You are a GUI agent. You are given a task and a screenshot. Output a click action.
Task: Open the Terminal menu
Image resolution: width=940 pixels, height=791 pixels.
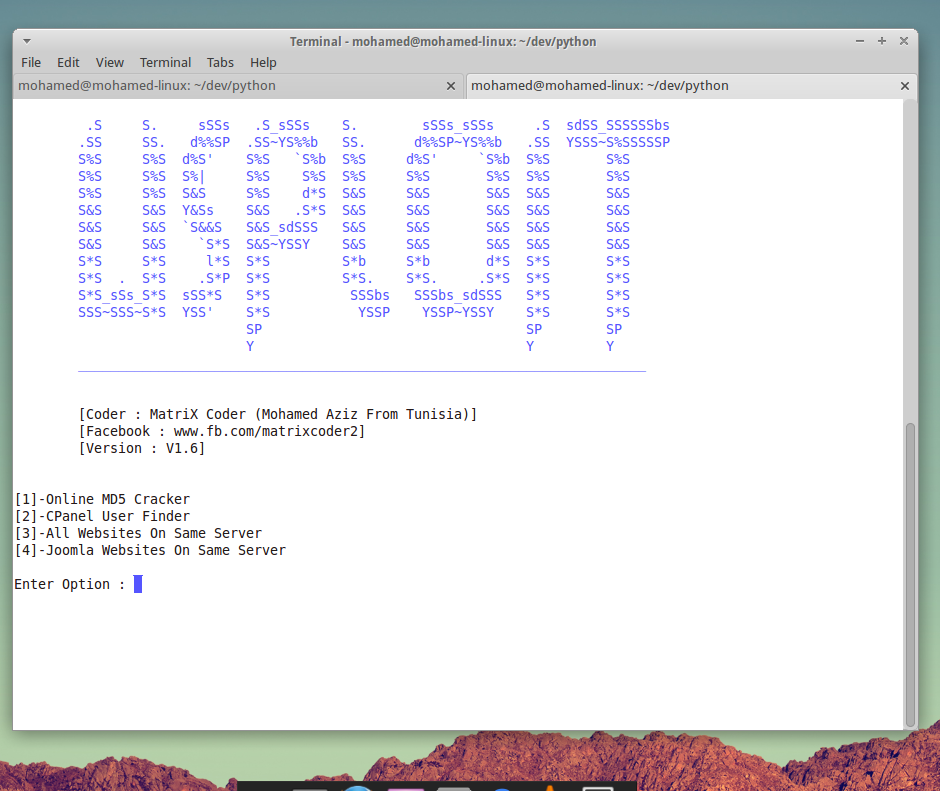coord(165,62)
